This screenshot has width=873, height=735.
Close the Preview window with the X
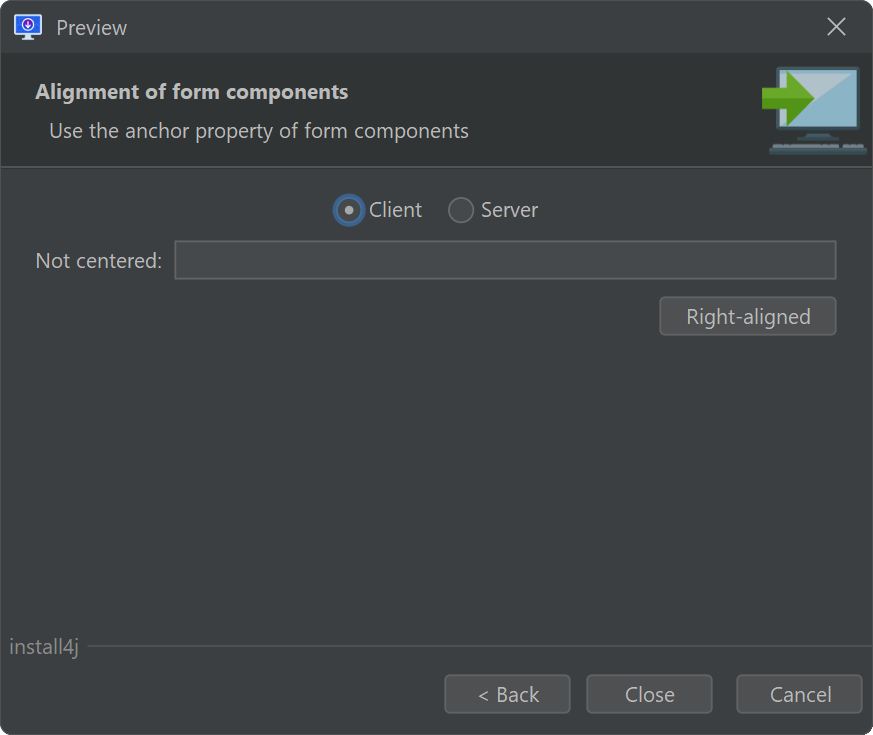tap(836, 26)
